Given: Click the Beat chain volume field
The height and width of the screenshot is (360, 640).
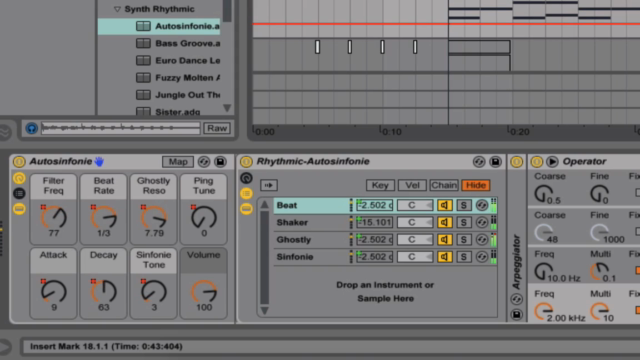Looking at the screenshot, I should point(374,205).
